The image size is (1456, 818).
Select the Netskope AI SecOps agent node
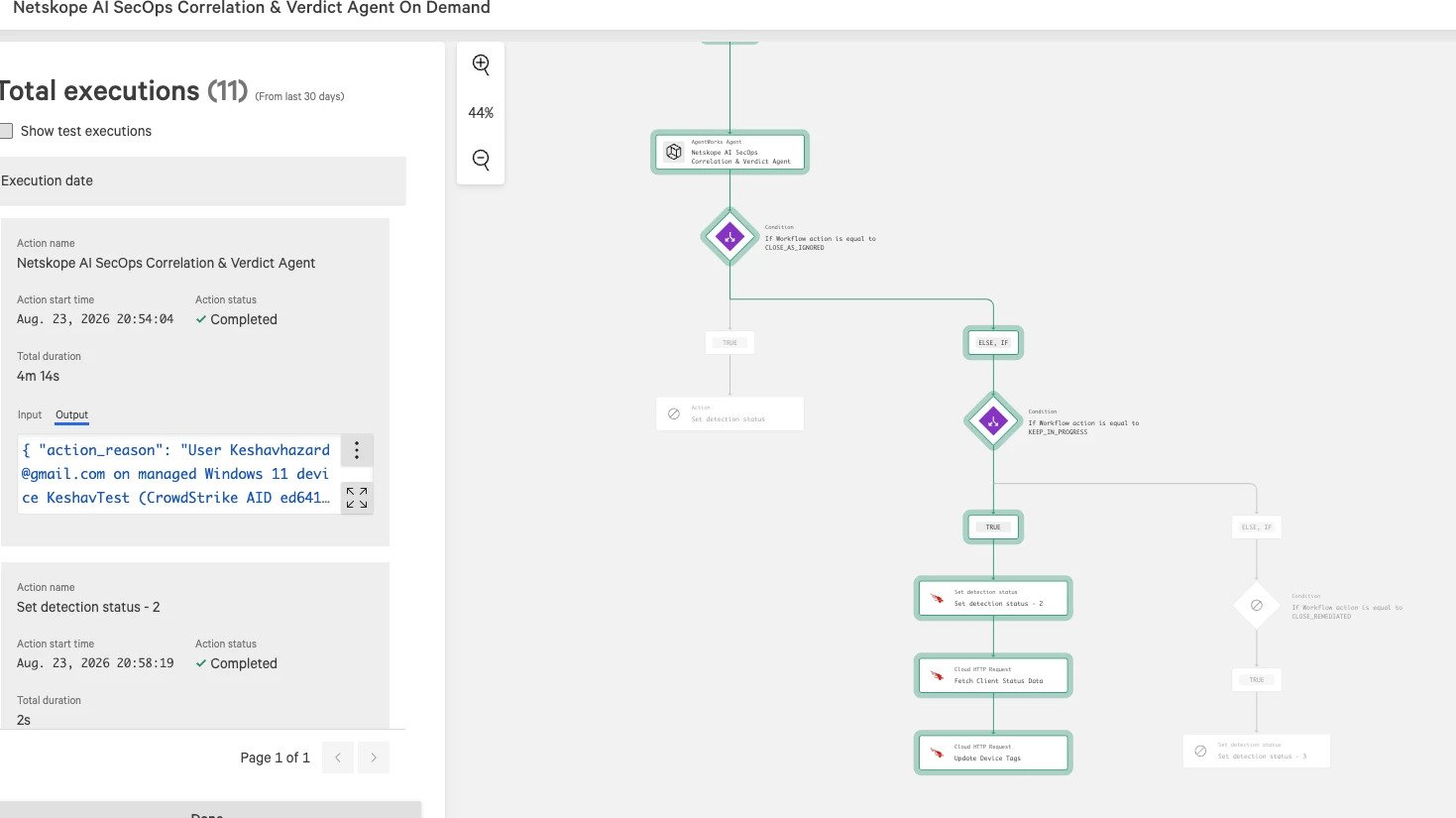[x=729, y=153]
